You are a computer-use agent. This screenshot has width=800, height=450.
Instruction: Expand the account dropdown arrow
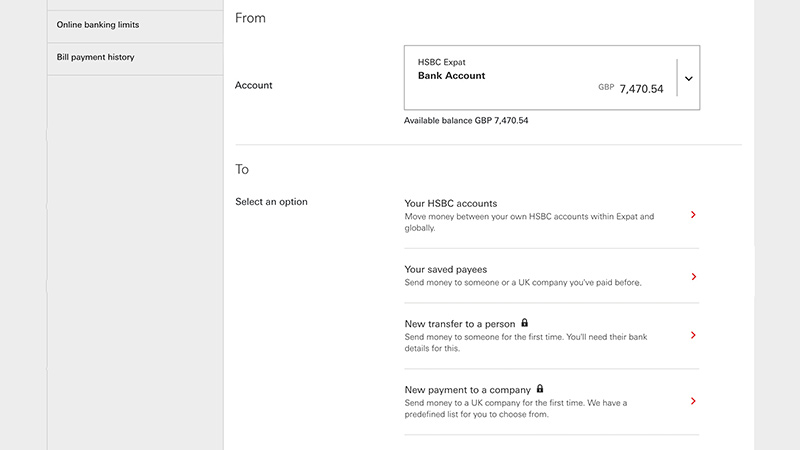pos(689,79)
